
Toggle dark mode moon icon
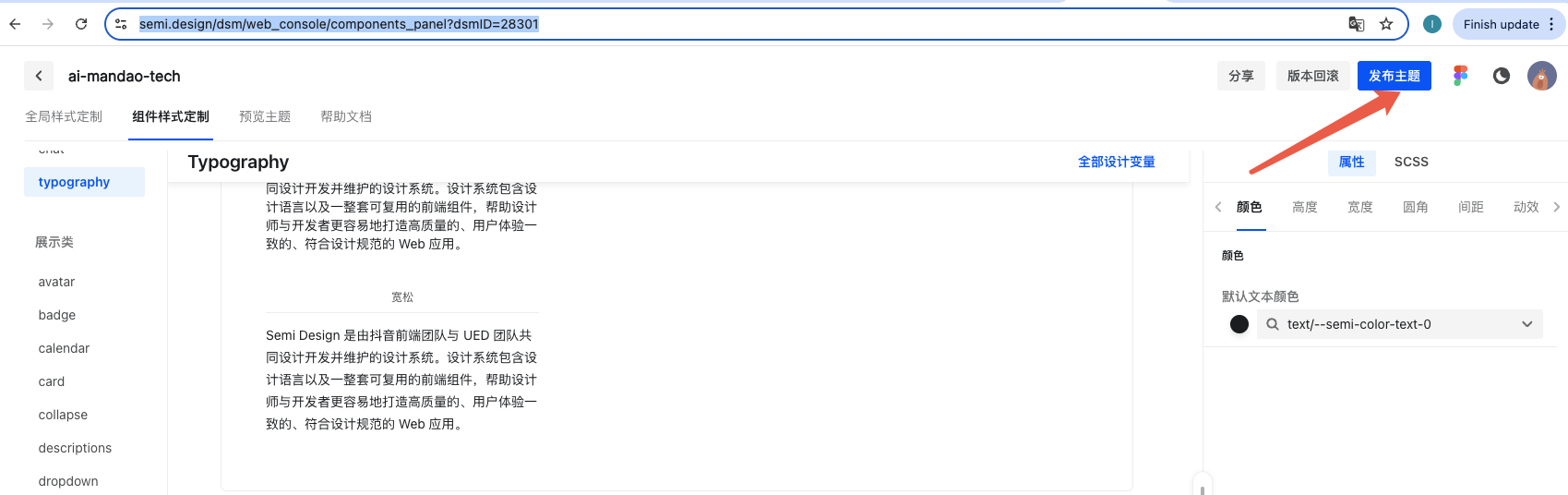click(1502, 76)
